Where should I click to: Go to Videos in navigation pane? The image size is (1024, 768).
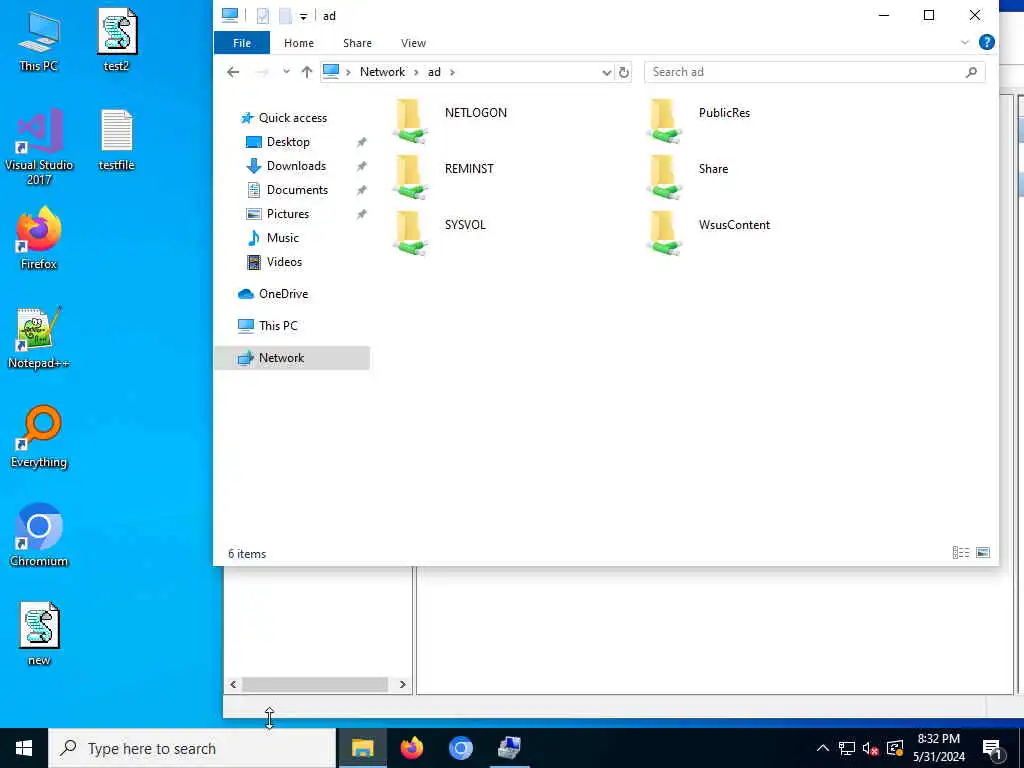point(284,262)
